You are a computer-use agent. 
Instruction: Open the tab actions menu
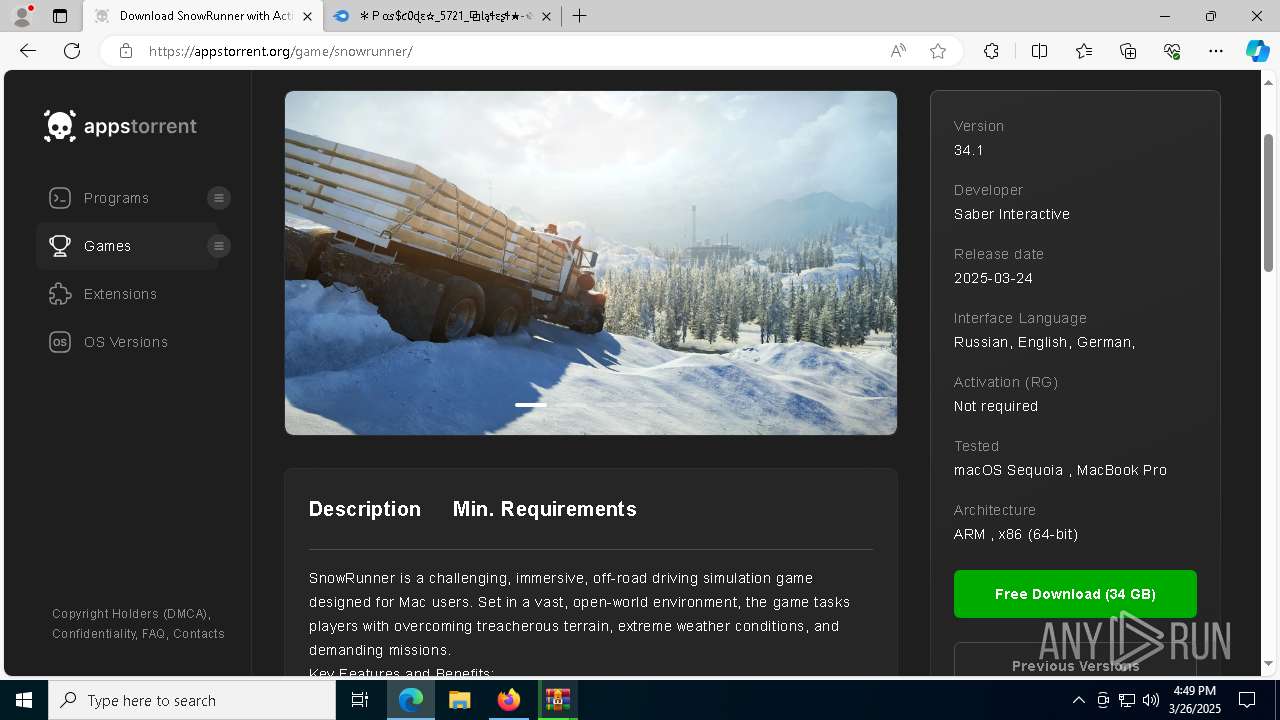(x=60, y=16)
